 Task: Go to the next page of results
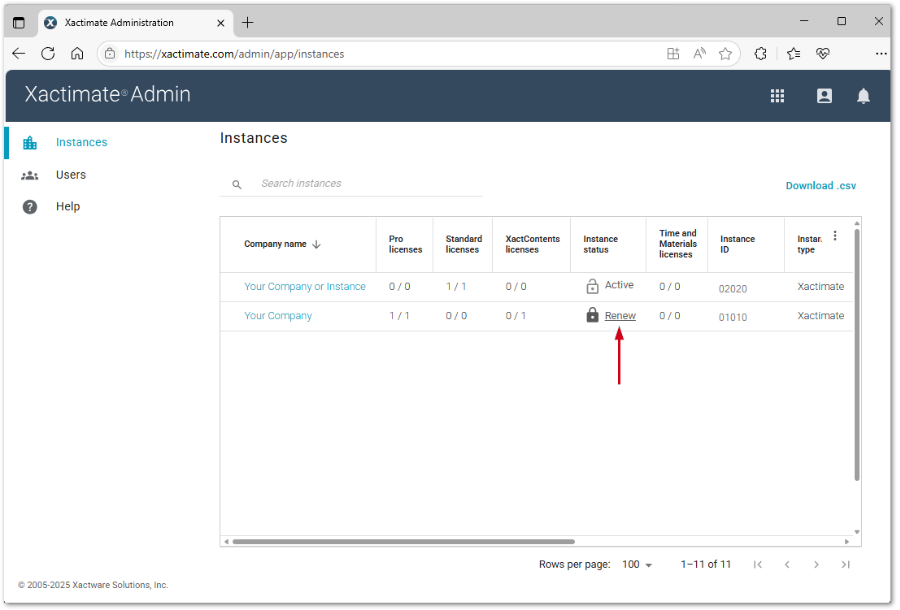point(816,565)
